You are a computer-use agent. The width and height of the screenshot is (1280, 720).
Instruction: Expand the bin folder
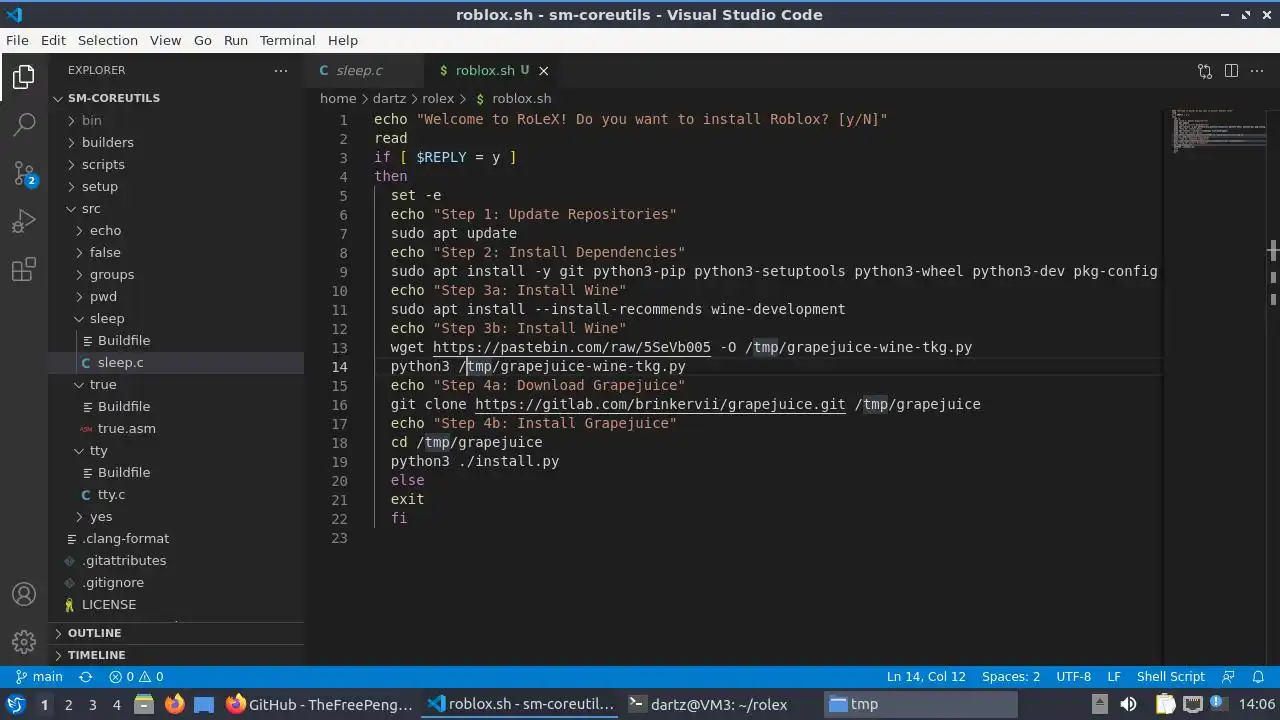point(176,120)
